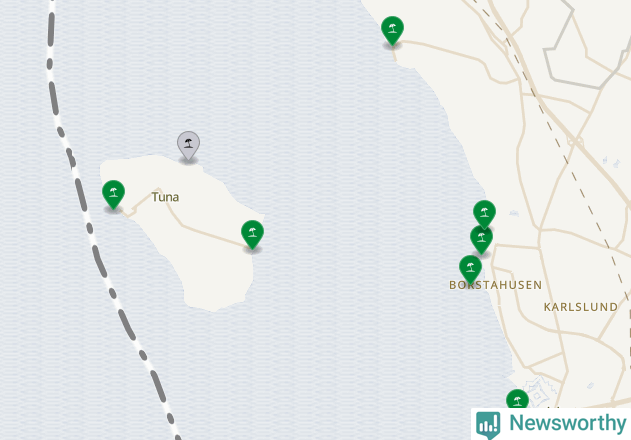Open the middle marker of the Borstahusen cluster
Viewport: 631px width, 440px height.
point(481,240)
